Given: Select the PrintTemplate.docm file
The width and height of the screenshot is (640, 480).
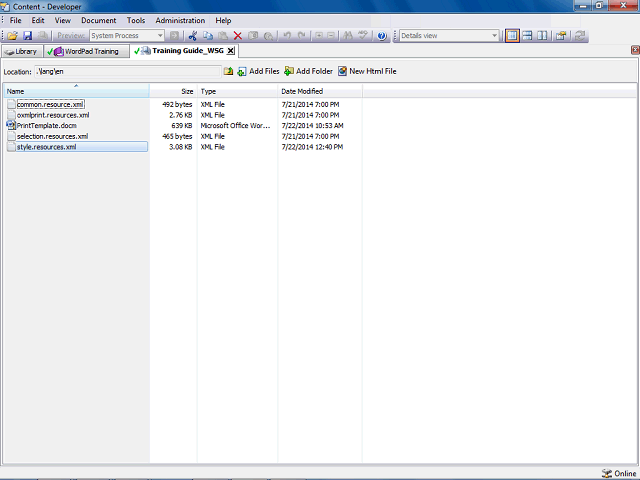Looking at the screenshot, I should [x=47, y=126].
